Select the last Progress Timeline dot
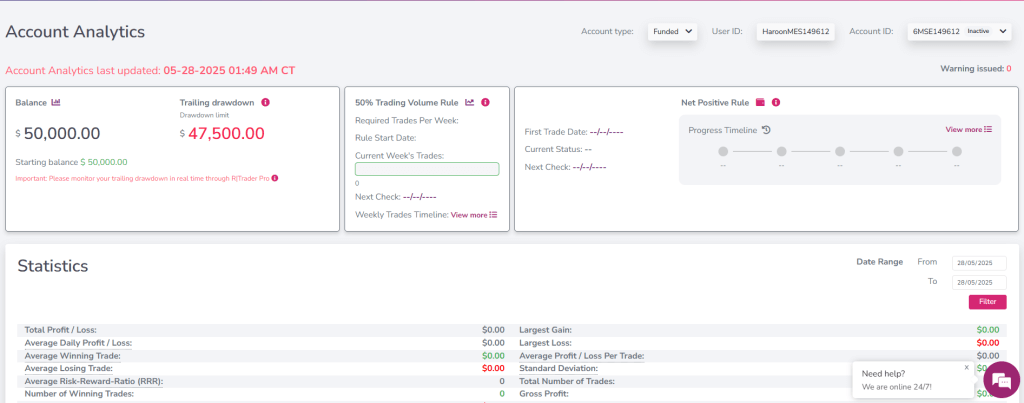The height and width of the screenshot is (403, 1024). click(x=957, y=152)
